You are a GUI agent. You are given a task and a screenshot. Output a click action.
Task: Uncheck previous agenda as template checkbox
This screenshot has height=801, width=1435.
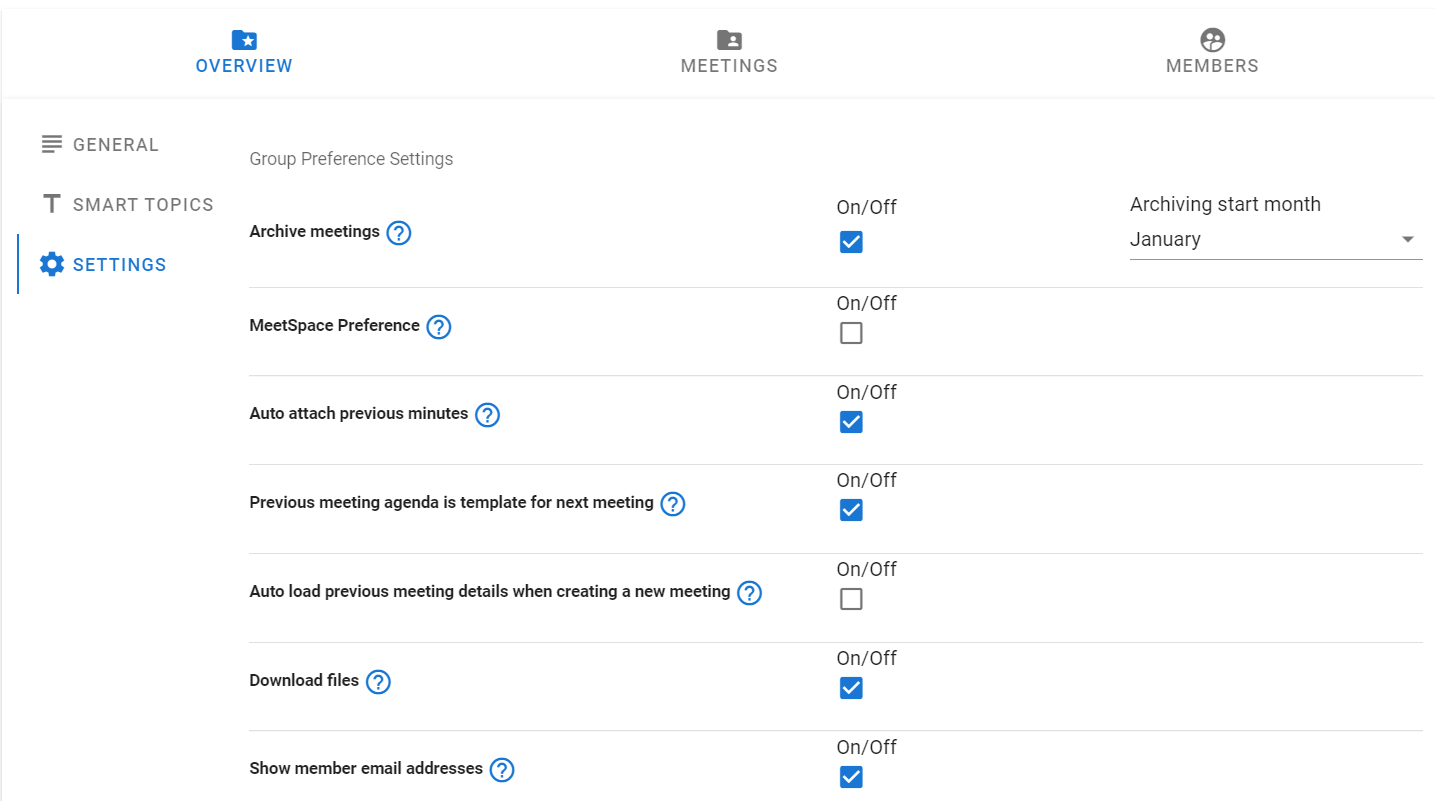pyautogui.click(x=851, y=510)
